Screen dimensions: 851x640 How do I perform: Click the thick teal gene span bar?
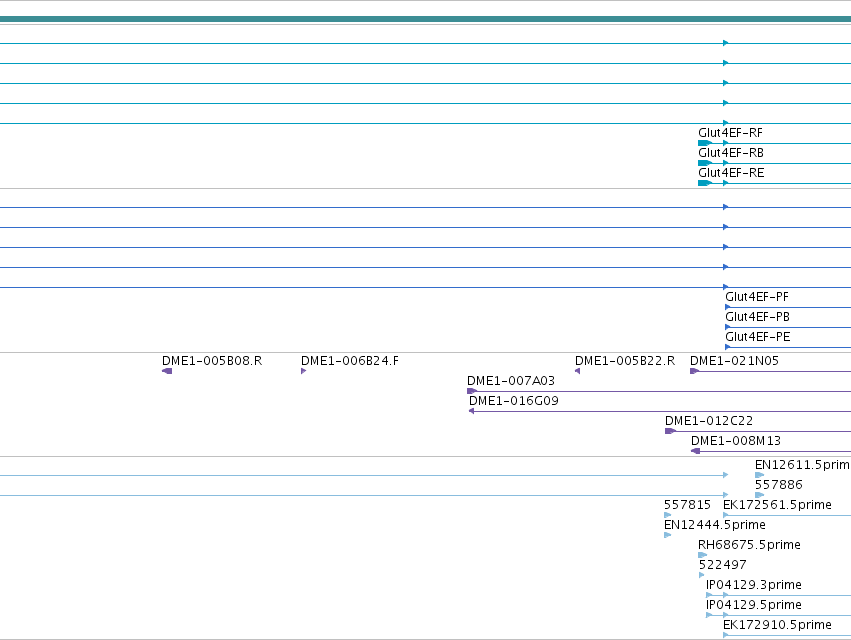point(426,19)
